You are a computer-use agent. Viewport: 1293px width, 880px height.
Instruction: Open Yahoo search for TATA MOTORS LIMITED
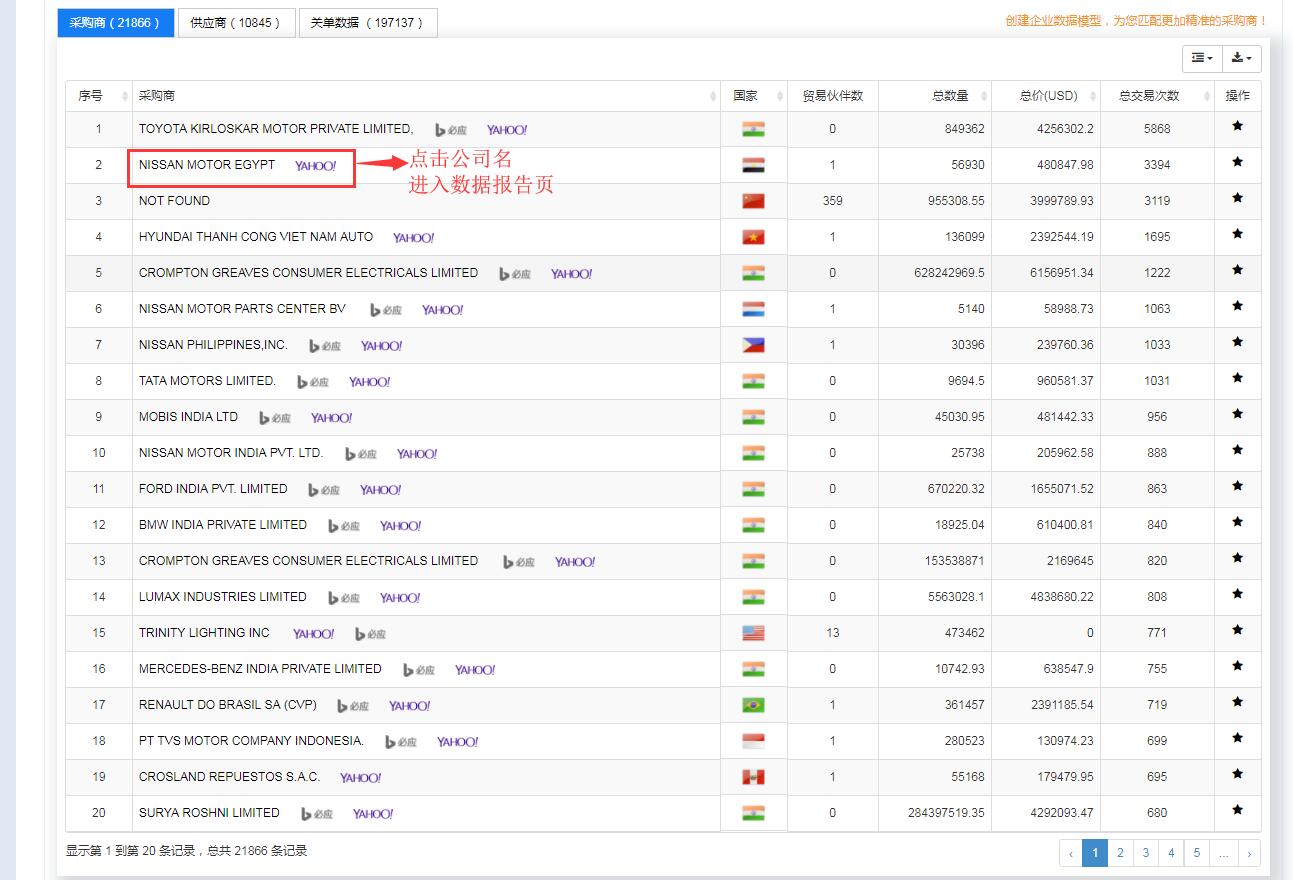tap(369, 382)
